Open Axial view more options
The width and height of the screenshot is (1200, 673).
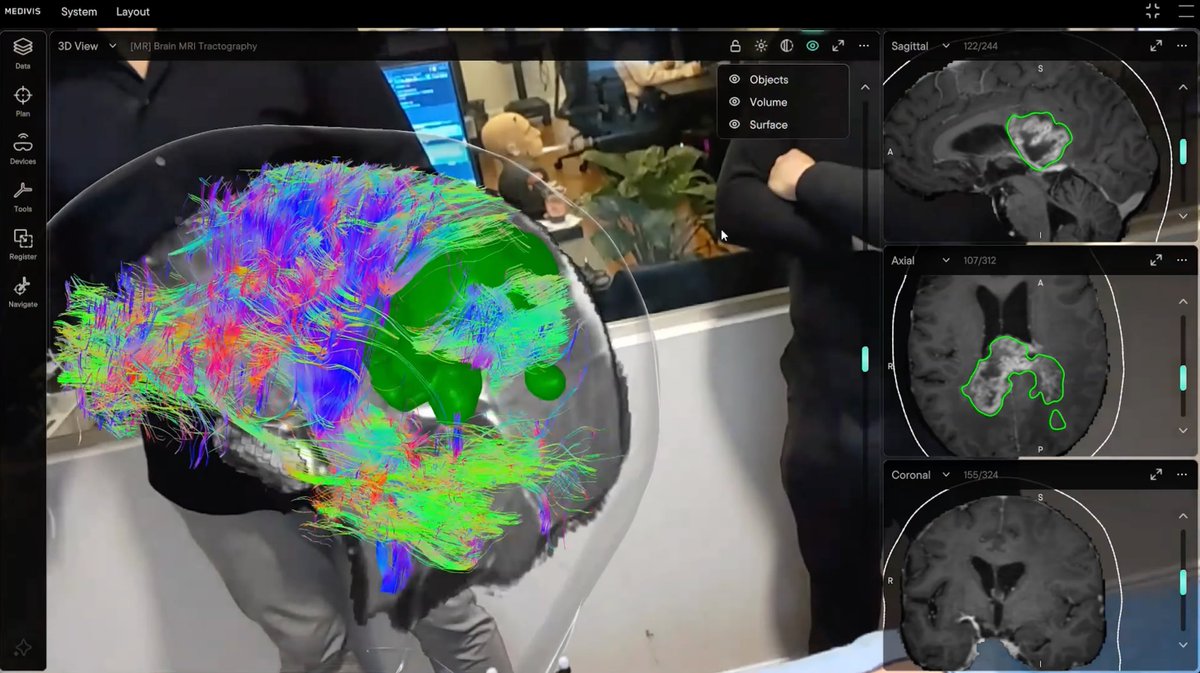pos(1182,260)
